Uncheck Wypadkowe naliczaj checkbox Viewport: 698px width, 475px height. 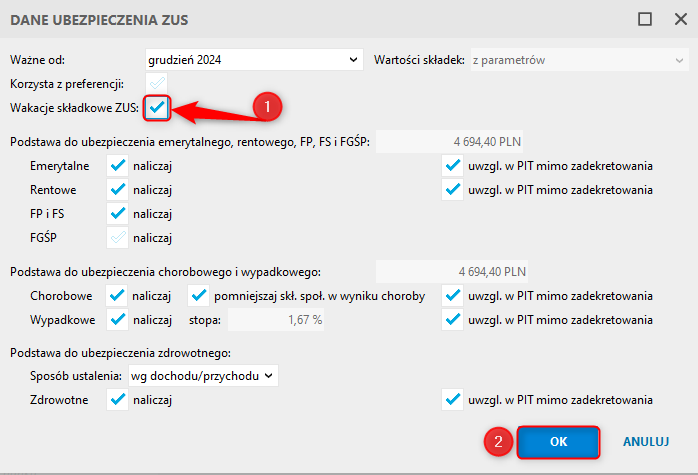click(x=118, y=320)
